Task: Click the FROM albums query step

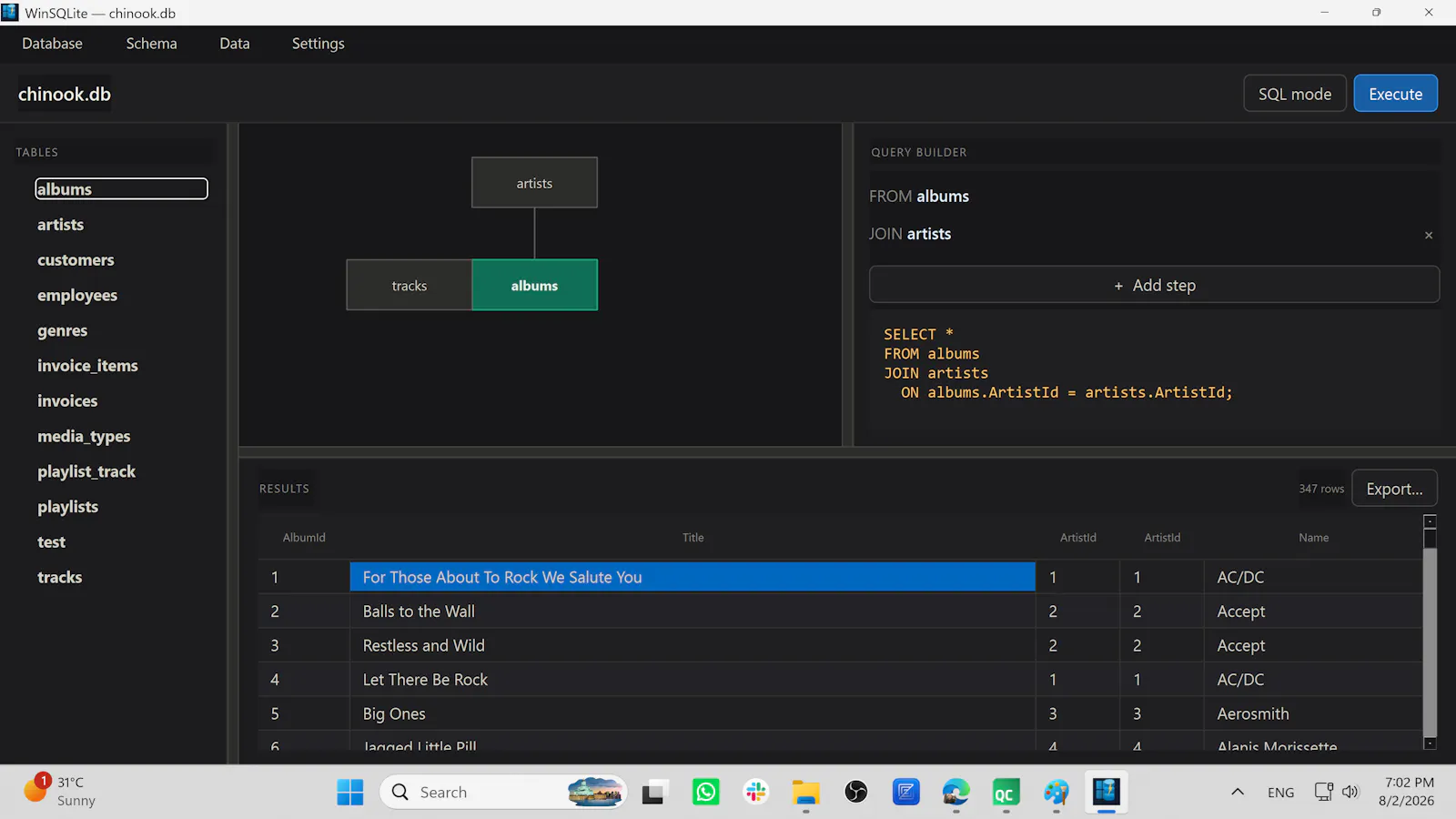Action: [919, 197]
